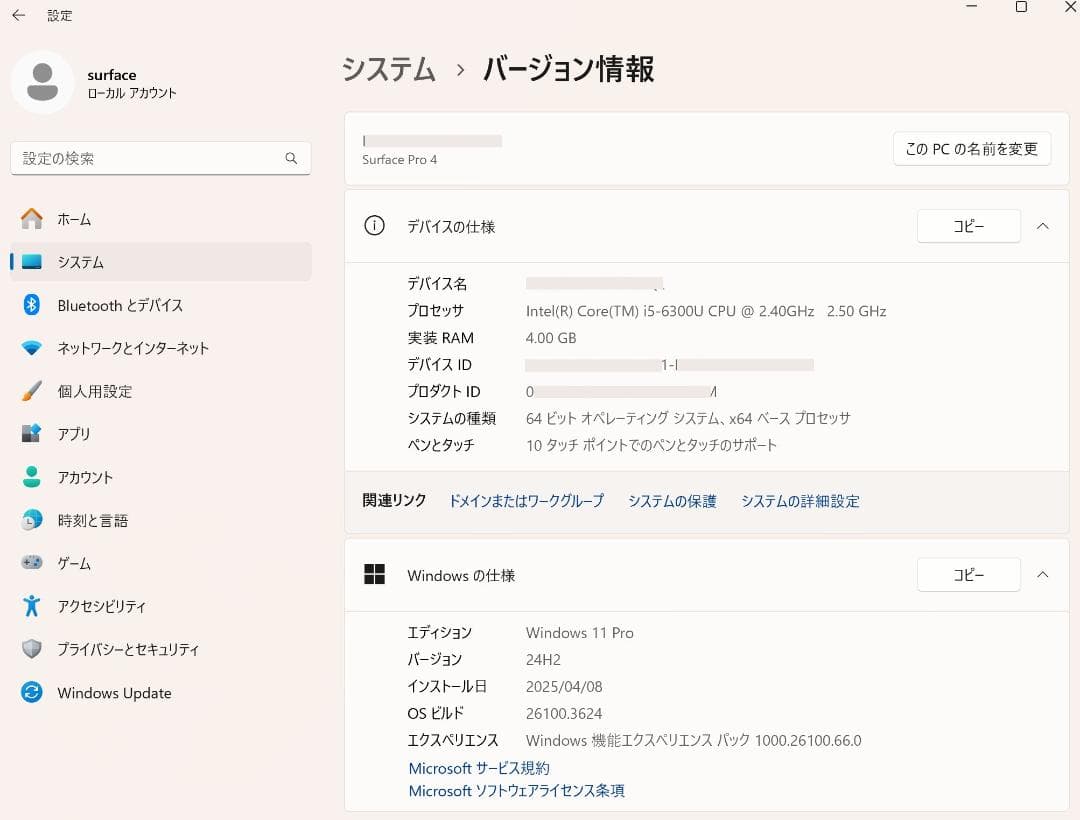
Task: Open アクセシビリティ settings
Action: point(161,606)
